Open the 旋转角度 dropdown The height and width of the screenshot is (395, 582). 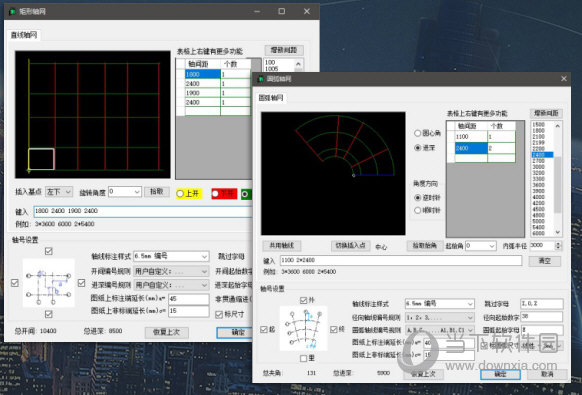[125, 192]
